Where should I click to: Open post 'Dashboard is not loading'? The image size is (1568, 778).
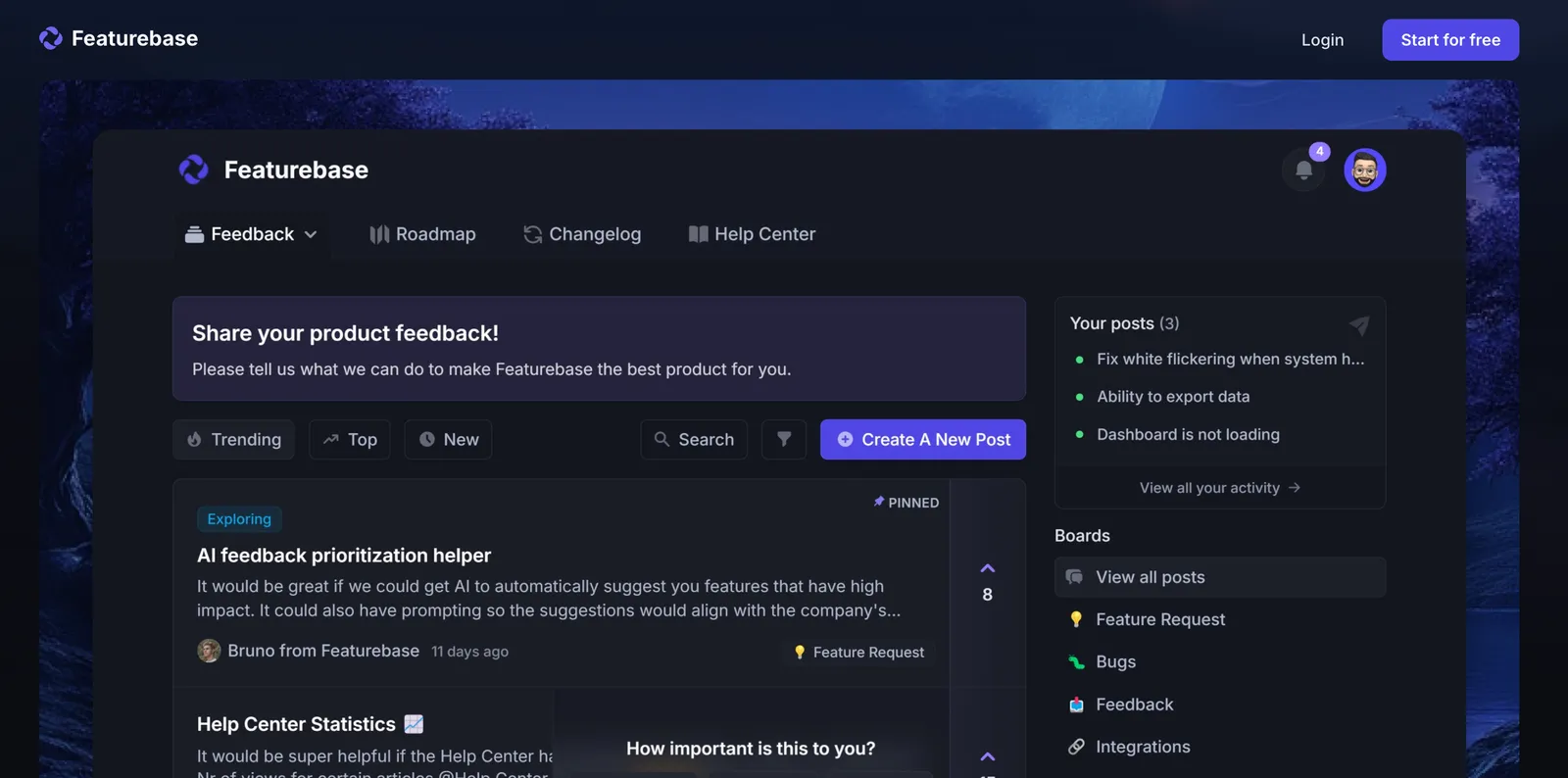click(x=1188, y=434)
